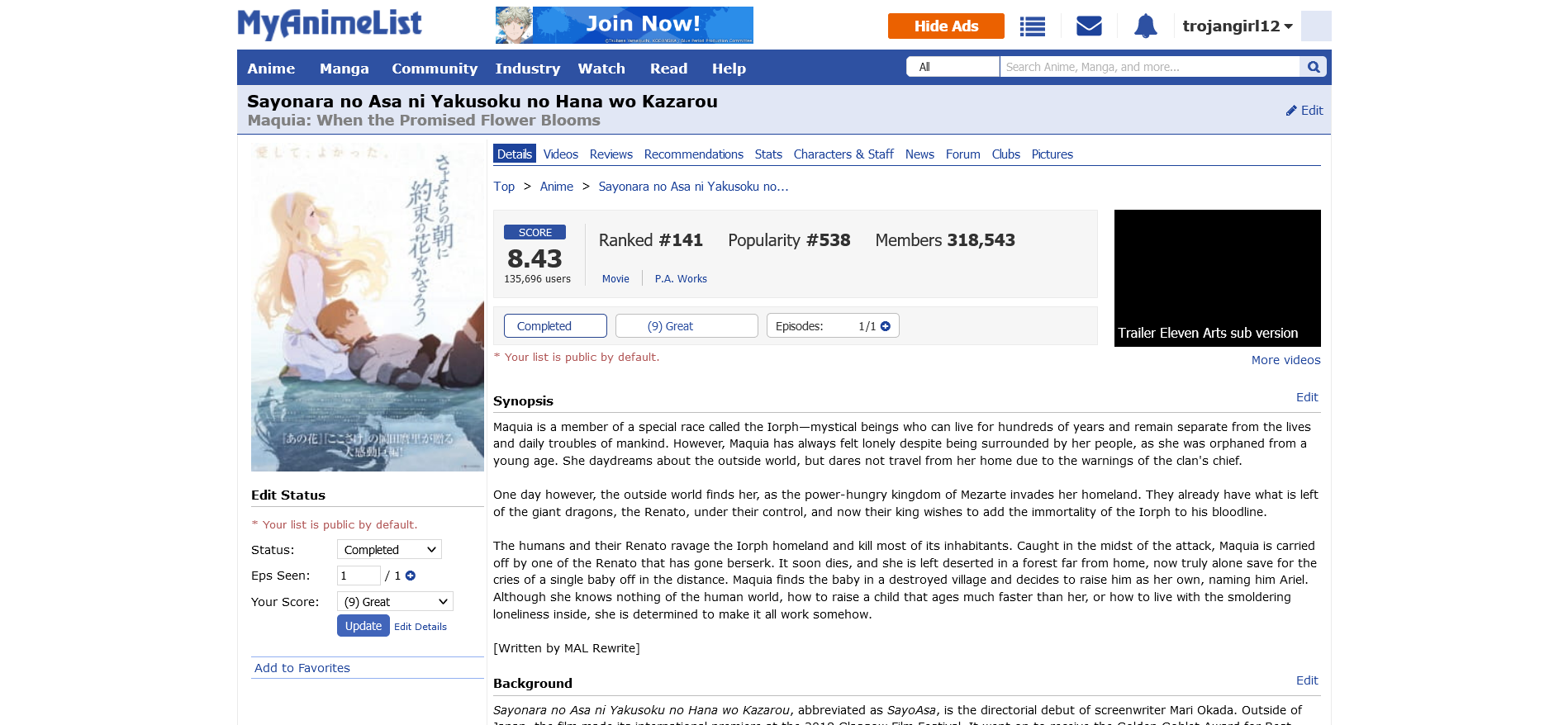Open Your Score select in sidebar
Image resolution: width=1568 pixels, height=725 pixels.
[x=395, y=602]
